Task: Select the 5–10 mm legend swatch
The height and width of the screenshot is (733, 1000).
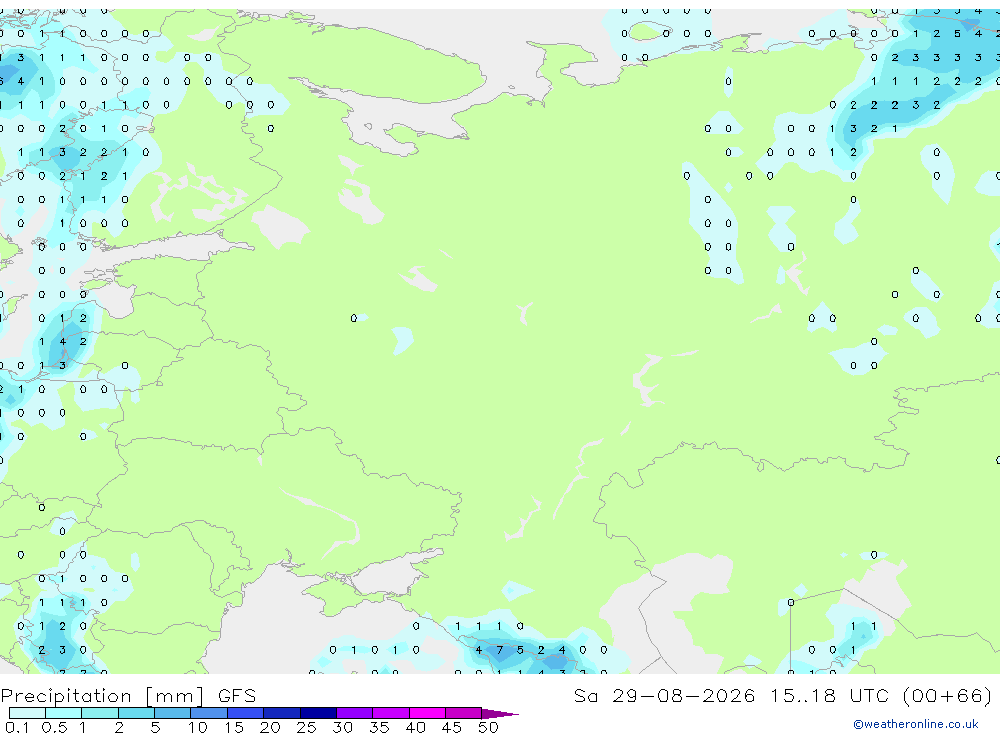Action: click(x=172, y=713)
